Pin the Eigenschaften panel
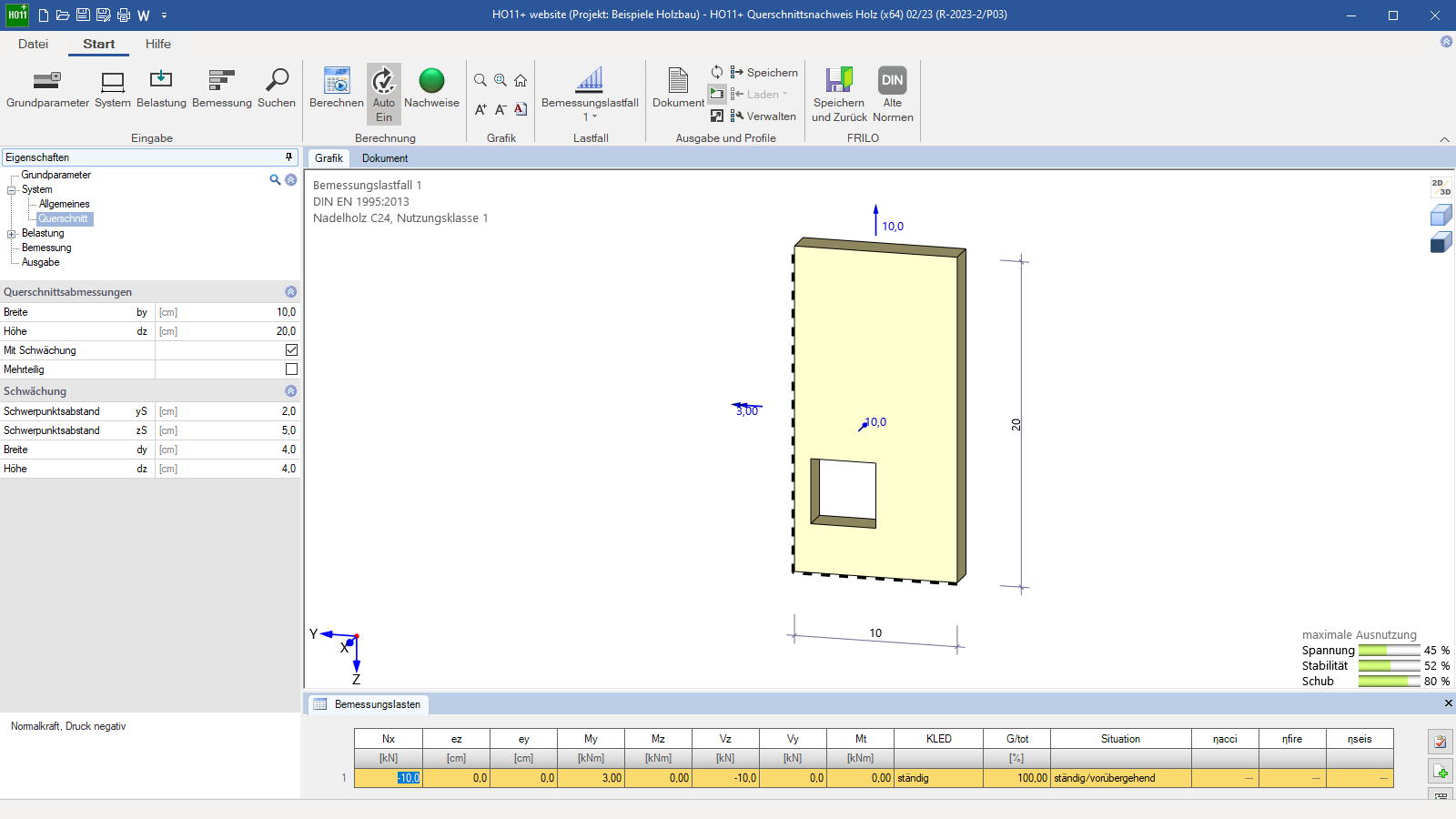1456x819 pixels. (x=289, y=157)
